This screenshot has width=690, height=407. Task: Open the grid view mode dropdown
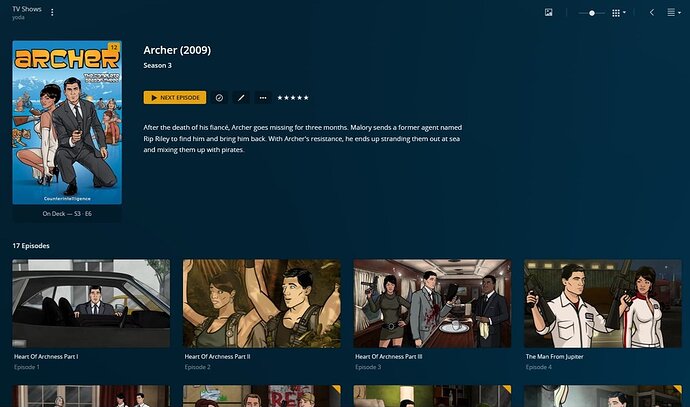(x=619, y=13)
